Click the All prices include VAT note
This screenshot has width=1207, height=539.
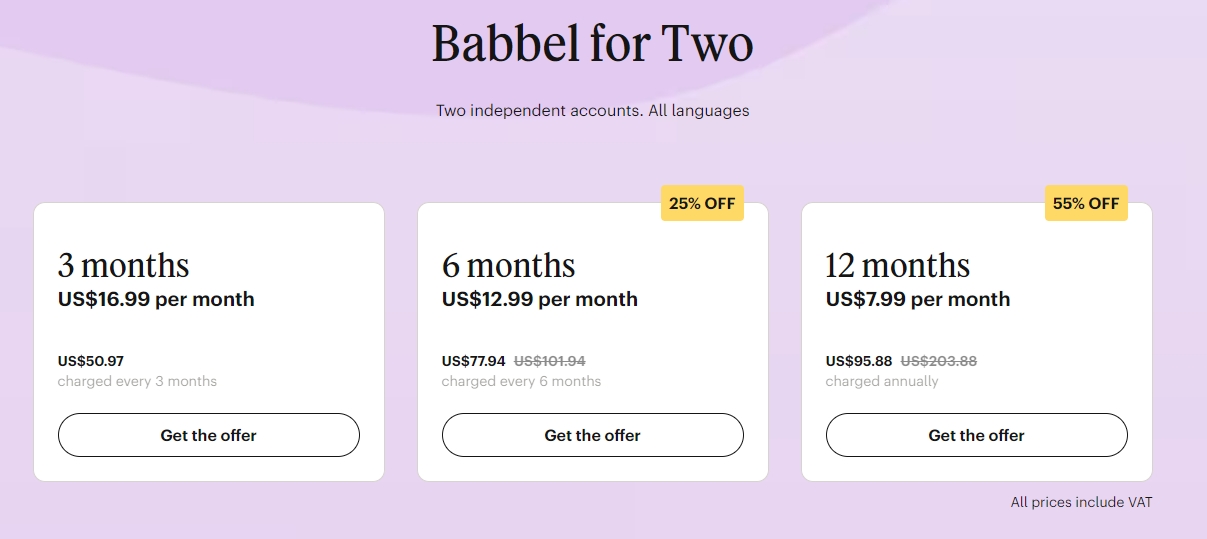1081,502
